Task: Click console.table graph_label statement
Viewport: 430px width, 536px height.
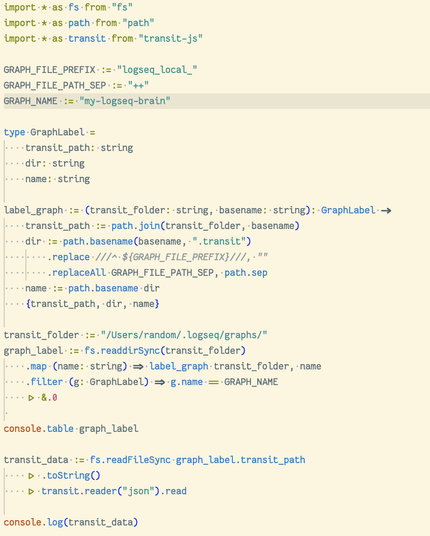Action: [x=71, y=428]
